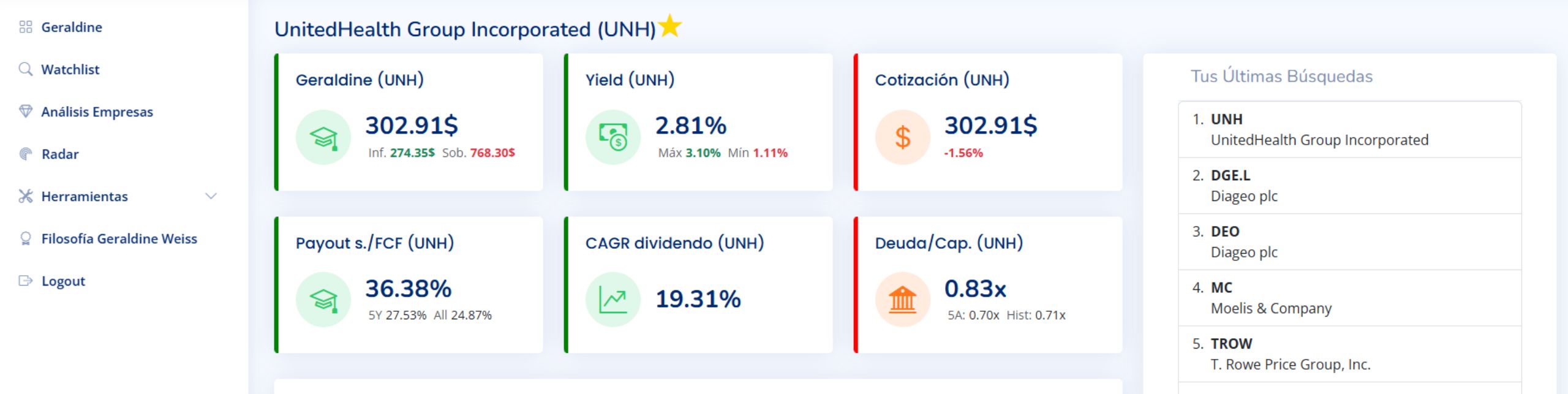Click the magnifier icon beside Watchlist

tap(25, 69)
